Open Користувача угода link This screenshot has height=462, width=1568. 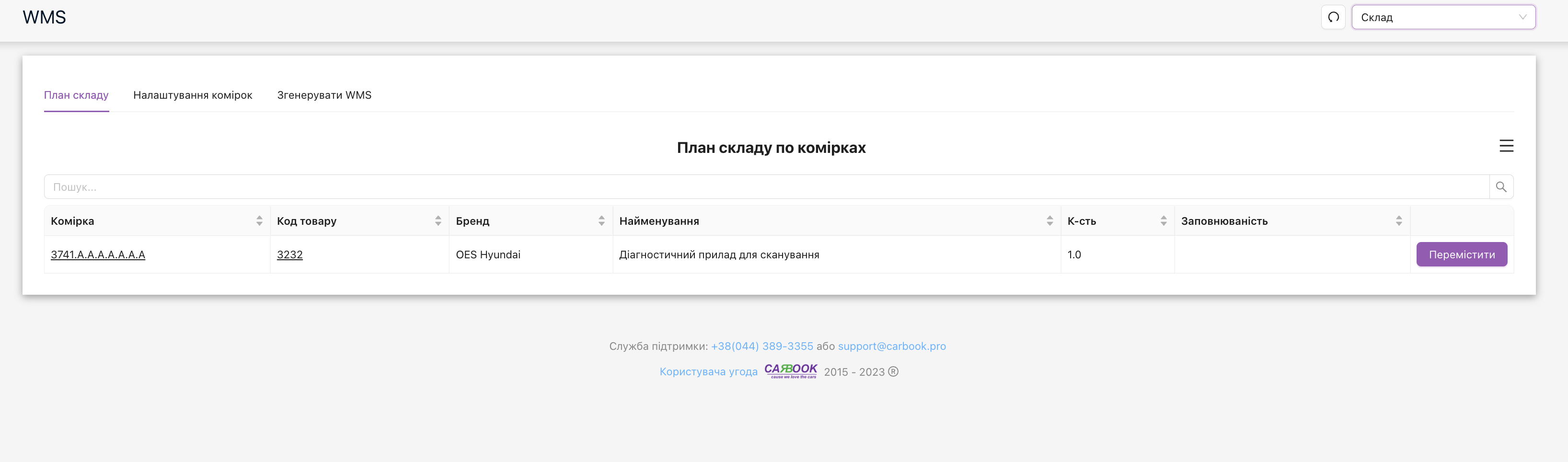pos(708,371)
